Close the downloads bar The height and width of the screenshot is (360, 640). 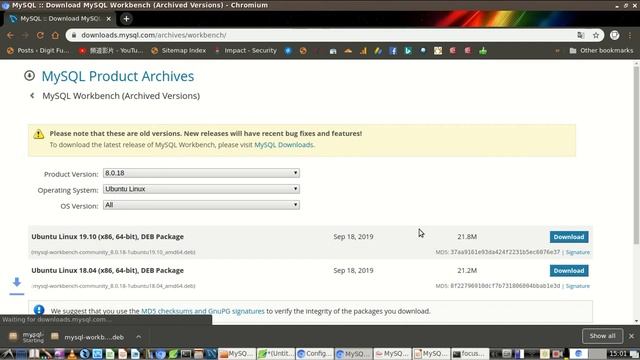631,336
